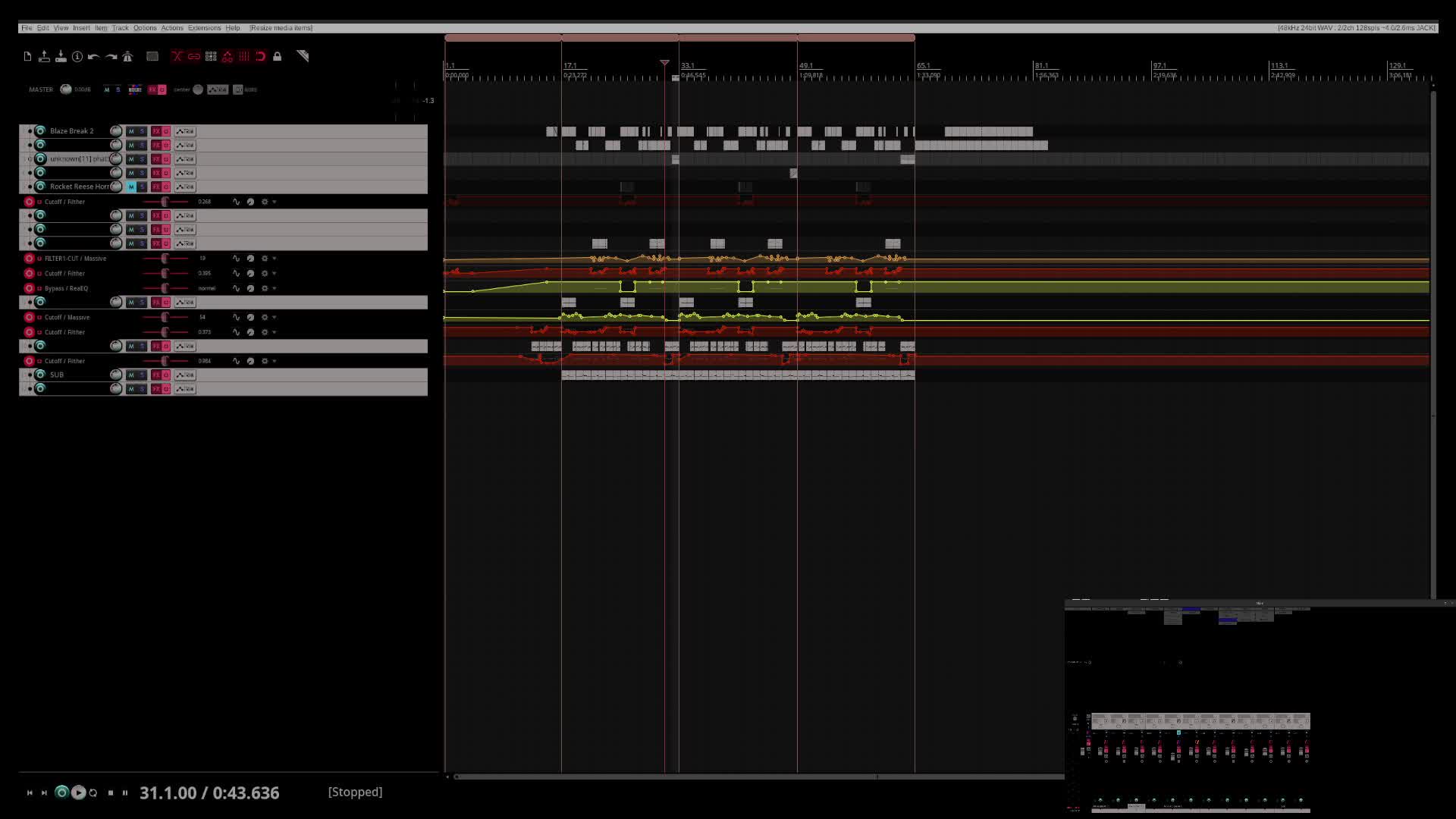Screen dimensions: 1456x819
Task: Open FX button on Blaze Break 2
Action: [156, 131]
